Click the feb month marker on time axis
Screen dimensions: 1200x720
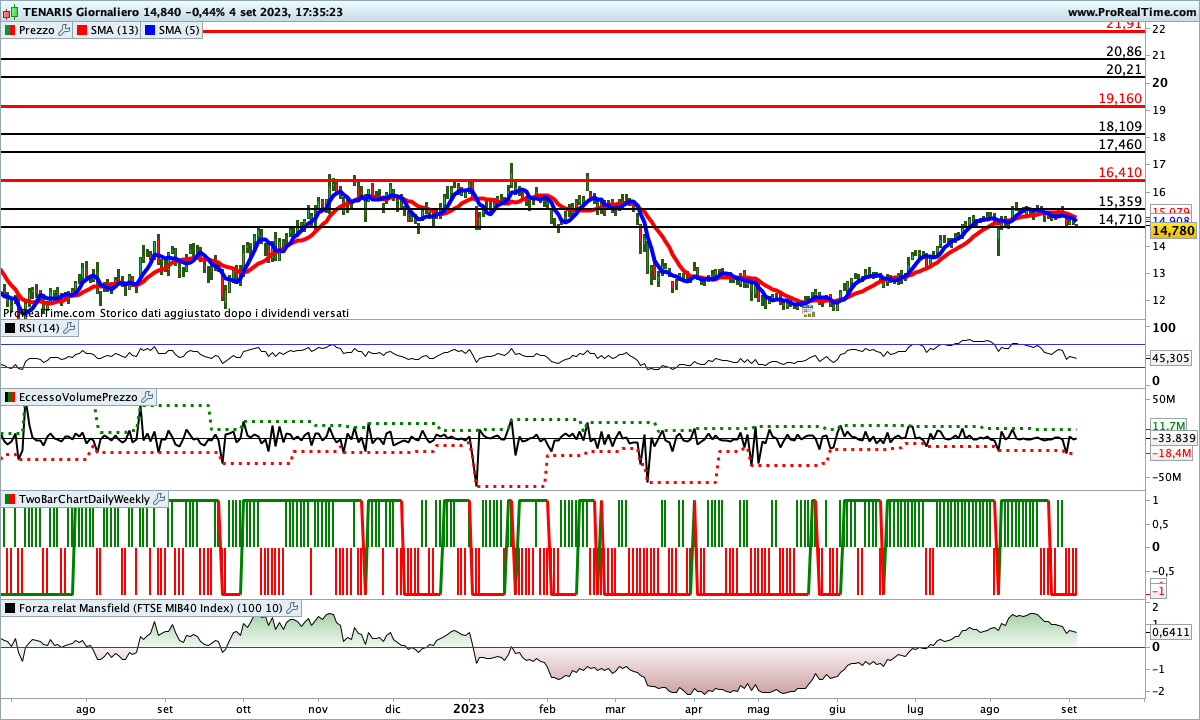[546, 709]
